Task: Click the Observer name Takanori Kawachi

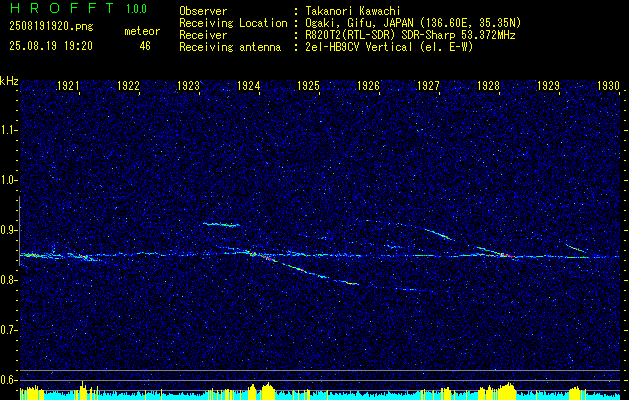Action: click(x=353, y=11)
